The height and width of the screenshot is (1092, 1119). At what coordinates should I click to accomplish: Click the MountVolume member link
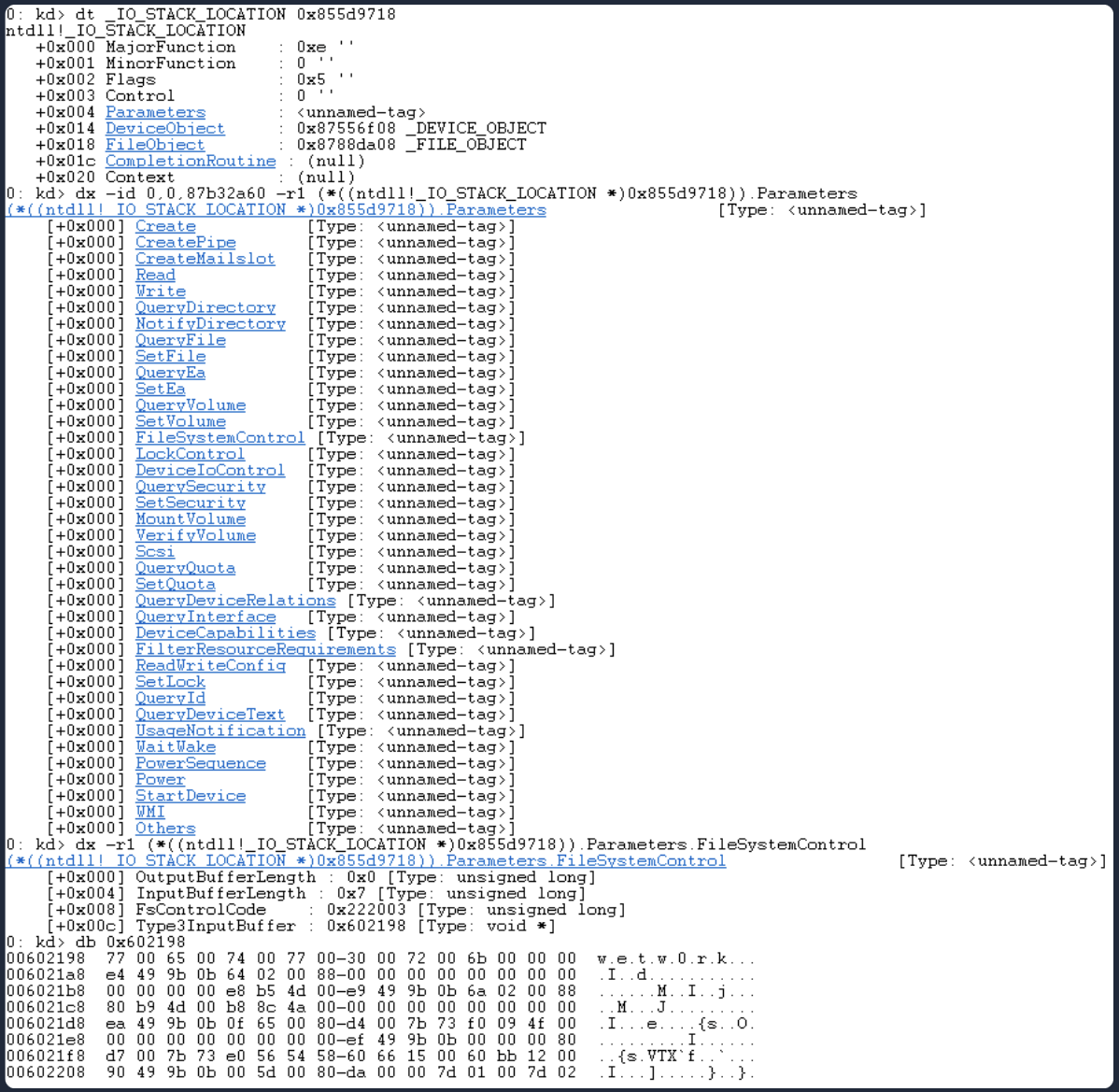point(191,519)
